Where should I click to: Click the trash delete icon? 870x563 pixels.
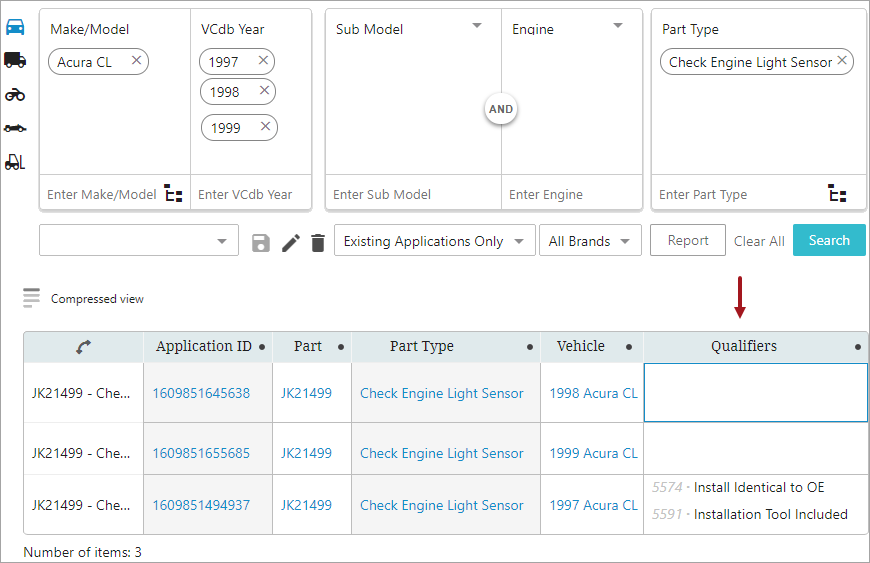tap(318, 243)
